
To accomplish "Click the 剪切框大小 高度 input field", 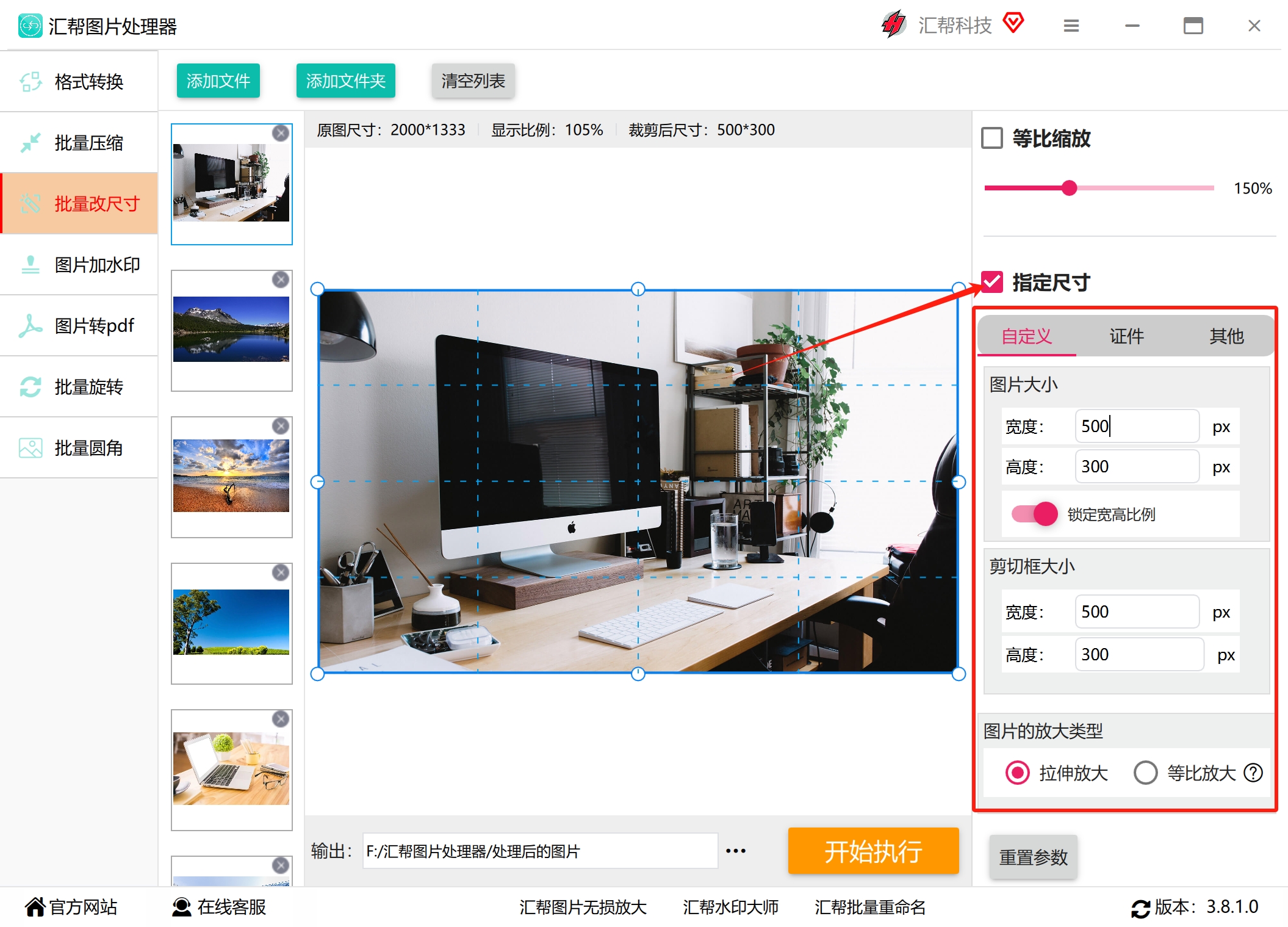I will click(1139, 654).
